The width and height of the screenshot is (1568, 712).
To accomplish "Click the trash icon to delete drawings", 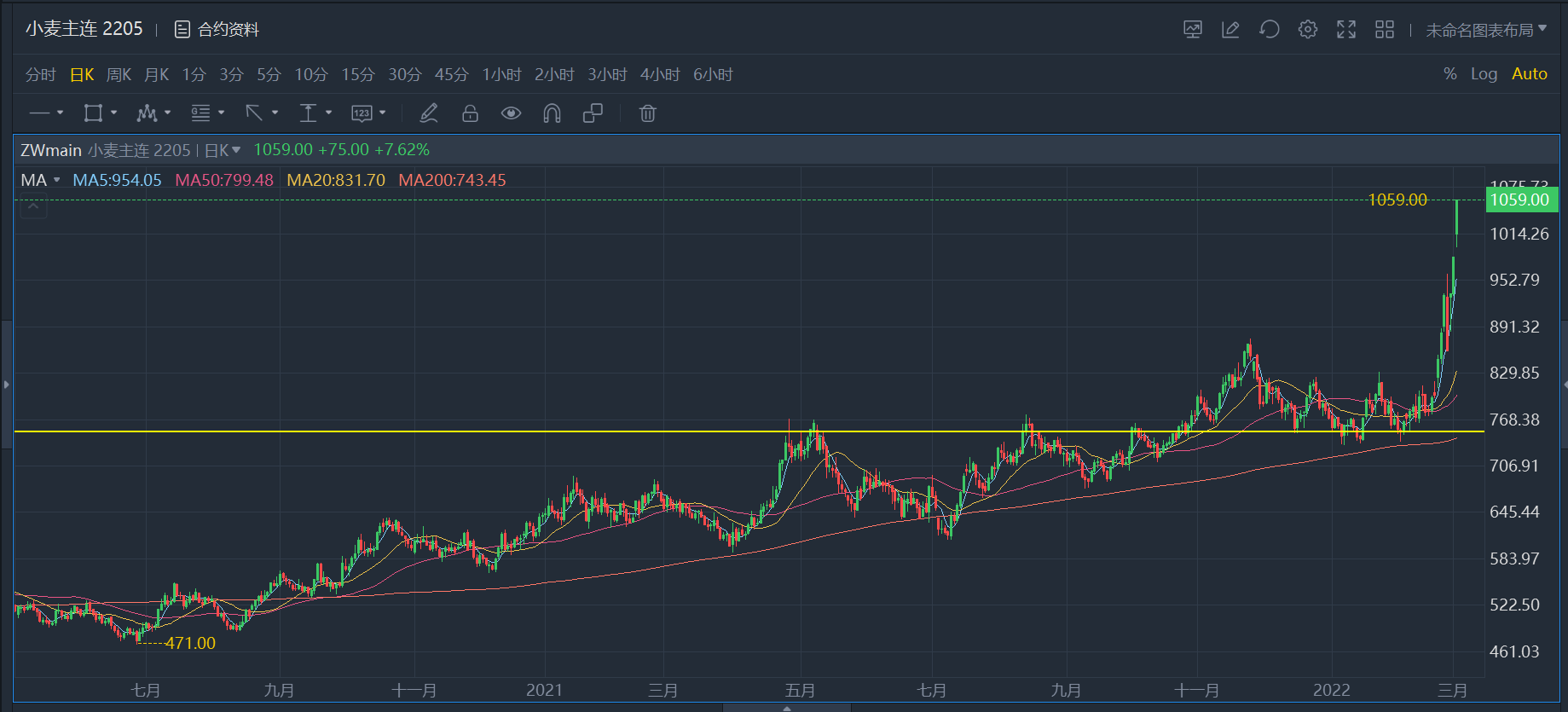I will point(647,113).
